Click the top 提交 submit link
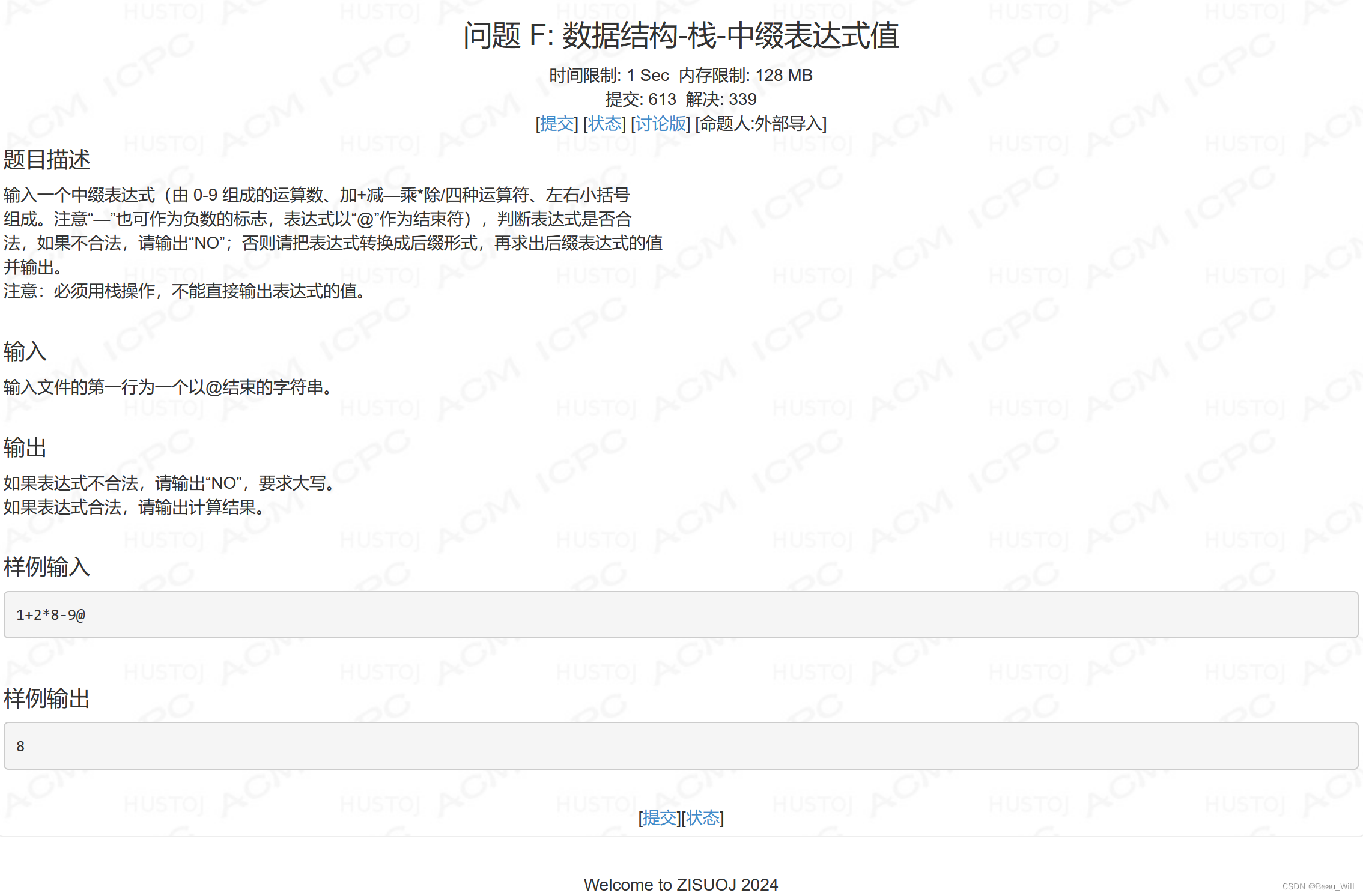This screenshot has height=896, width=1363. (x=556, y=124)
